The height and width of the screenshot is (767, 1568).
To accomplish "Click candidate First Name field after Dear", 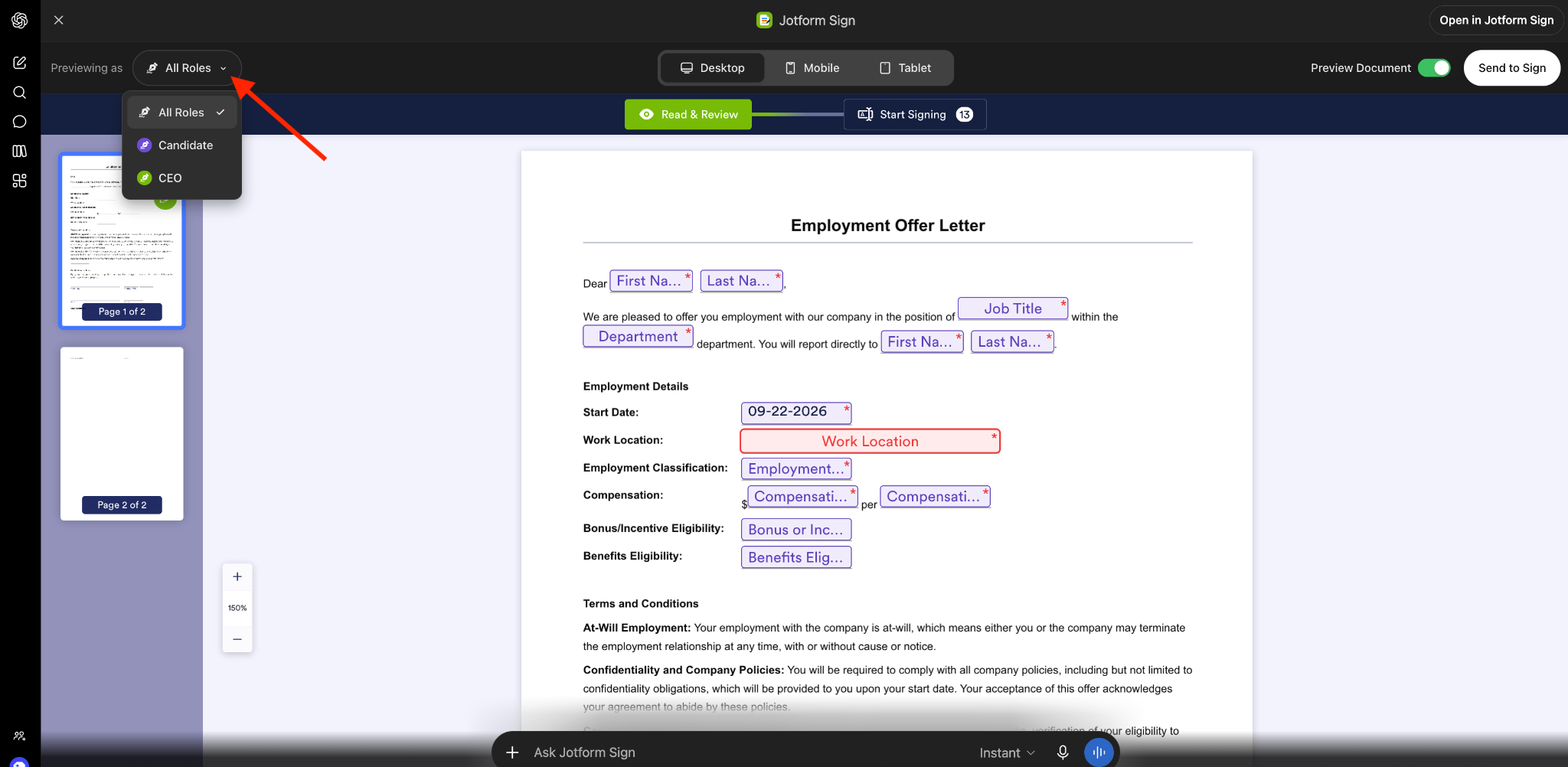I will 652,281.
